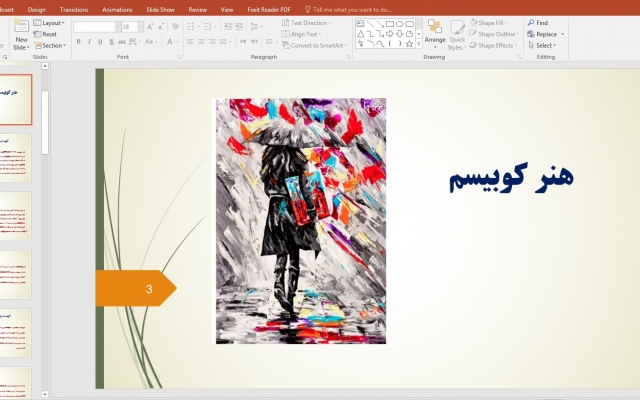The height and width of the screenshot is (400, 640).
Task: Open the Text Direction menu
Action: click(x=306, y=23)
